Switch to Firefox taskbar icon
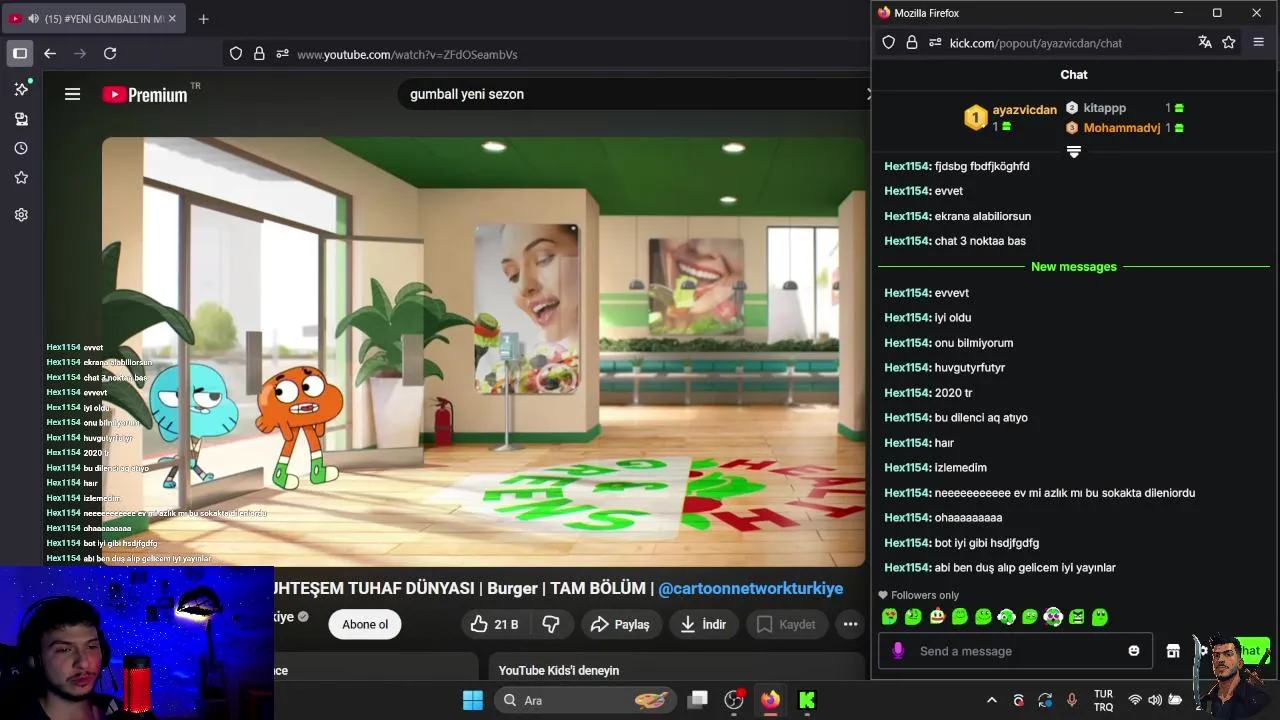 point(770,700)
